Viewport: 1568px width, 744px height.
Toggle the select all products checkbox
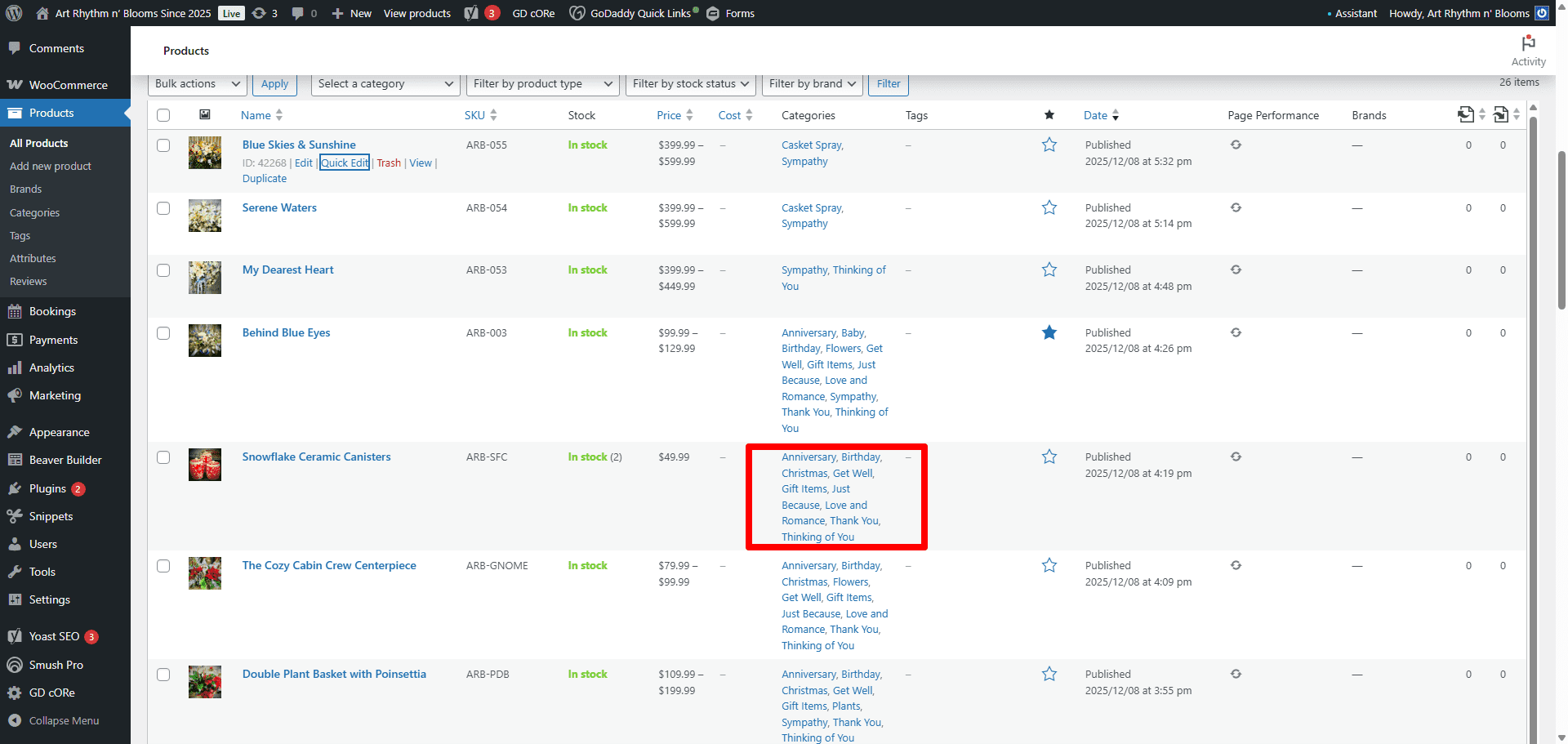click(x=163, y=115)
